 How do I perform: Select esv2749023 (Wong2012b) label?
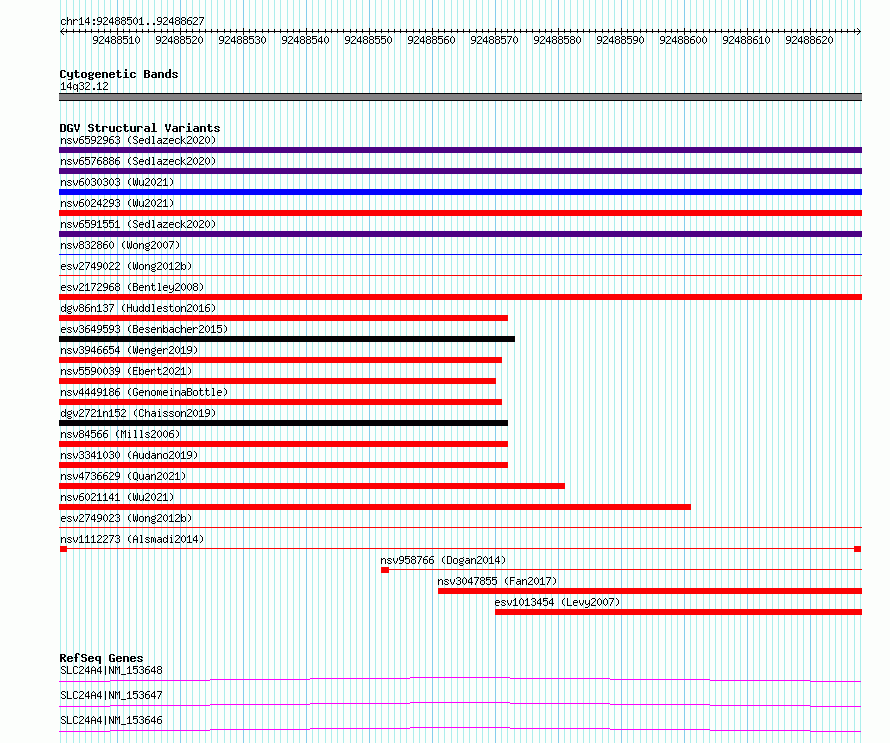pos(126,518)
